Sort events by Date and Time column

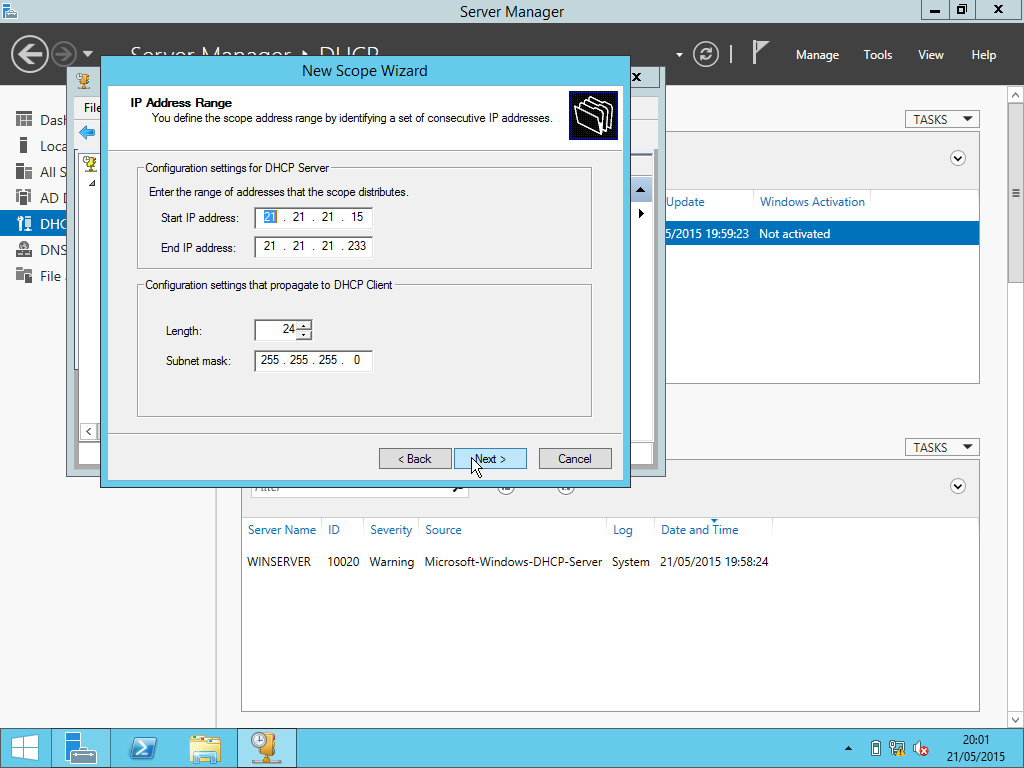pyautogui.click(x=699, y=530)
